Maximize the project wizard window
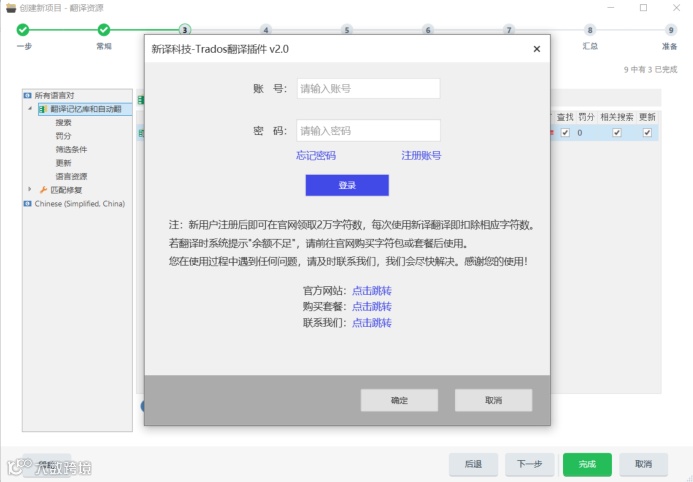The height and width of the screenshot is (482, 693). [x=644, y=8]
